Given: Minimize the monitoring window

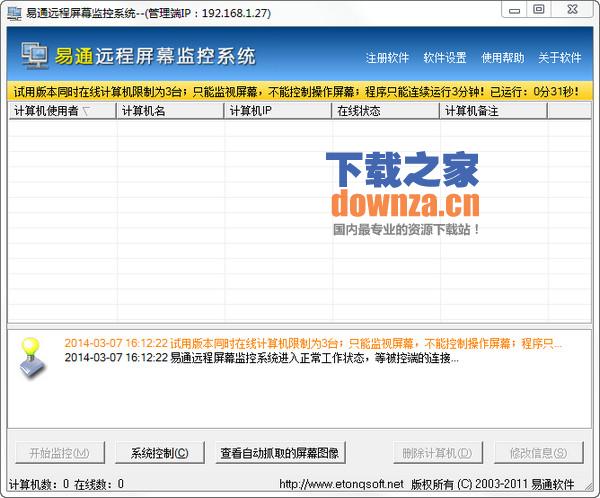Looking at the screenshot, I should [x=514, y=10].
